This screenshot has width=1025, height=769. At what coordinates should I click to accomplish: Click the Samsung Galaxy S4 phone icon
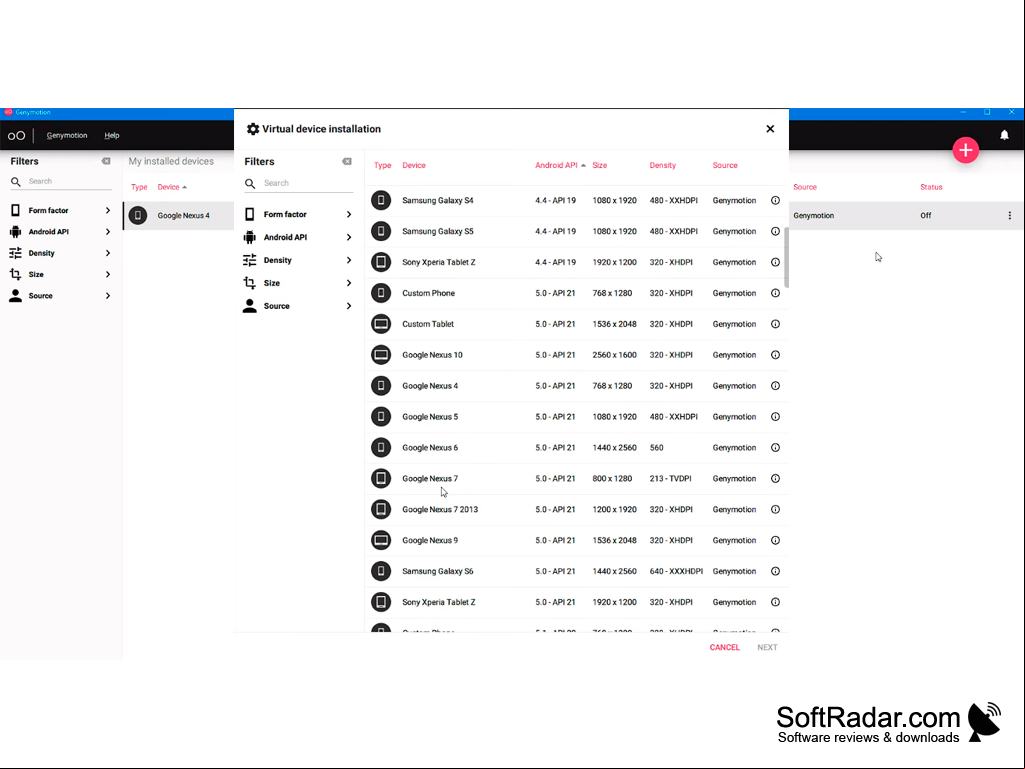pyautogui.click(x=381, y=200)
